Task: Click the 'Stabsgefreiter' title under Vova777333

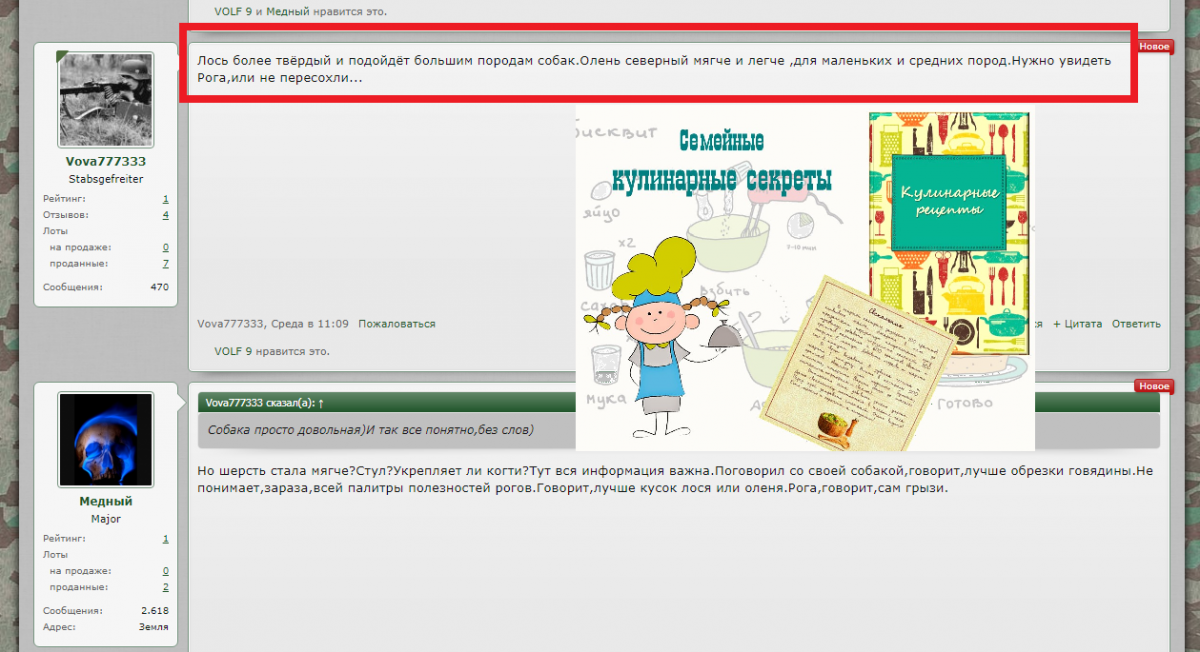Action: 106,179
